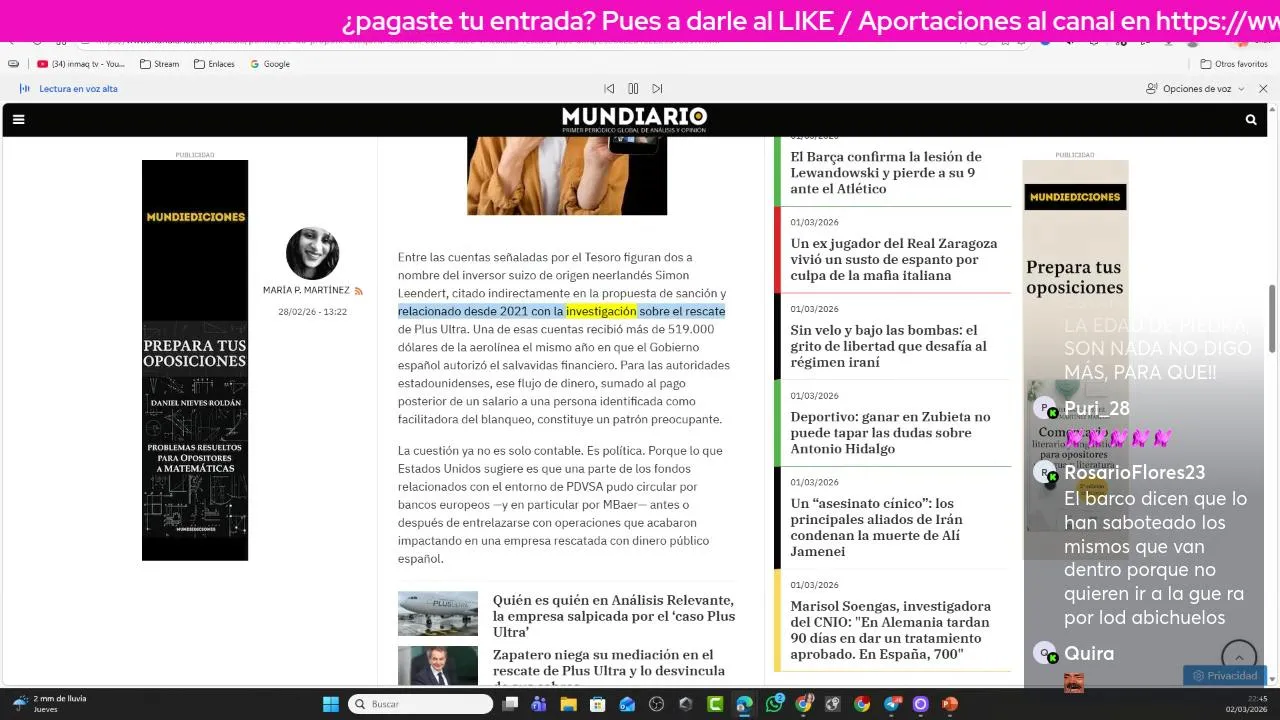The height and width of the screenshot is (720, 1280).
Task: Click the RSS icon beside author name
Action: click(358, 291)
